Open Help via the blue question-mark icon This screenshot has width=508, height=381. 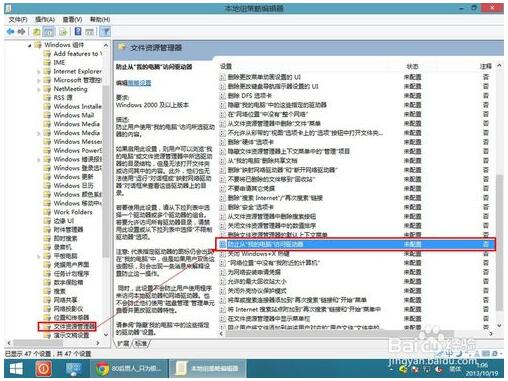[78, 32]
